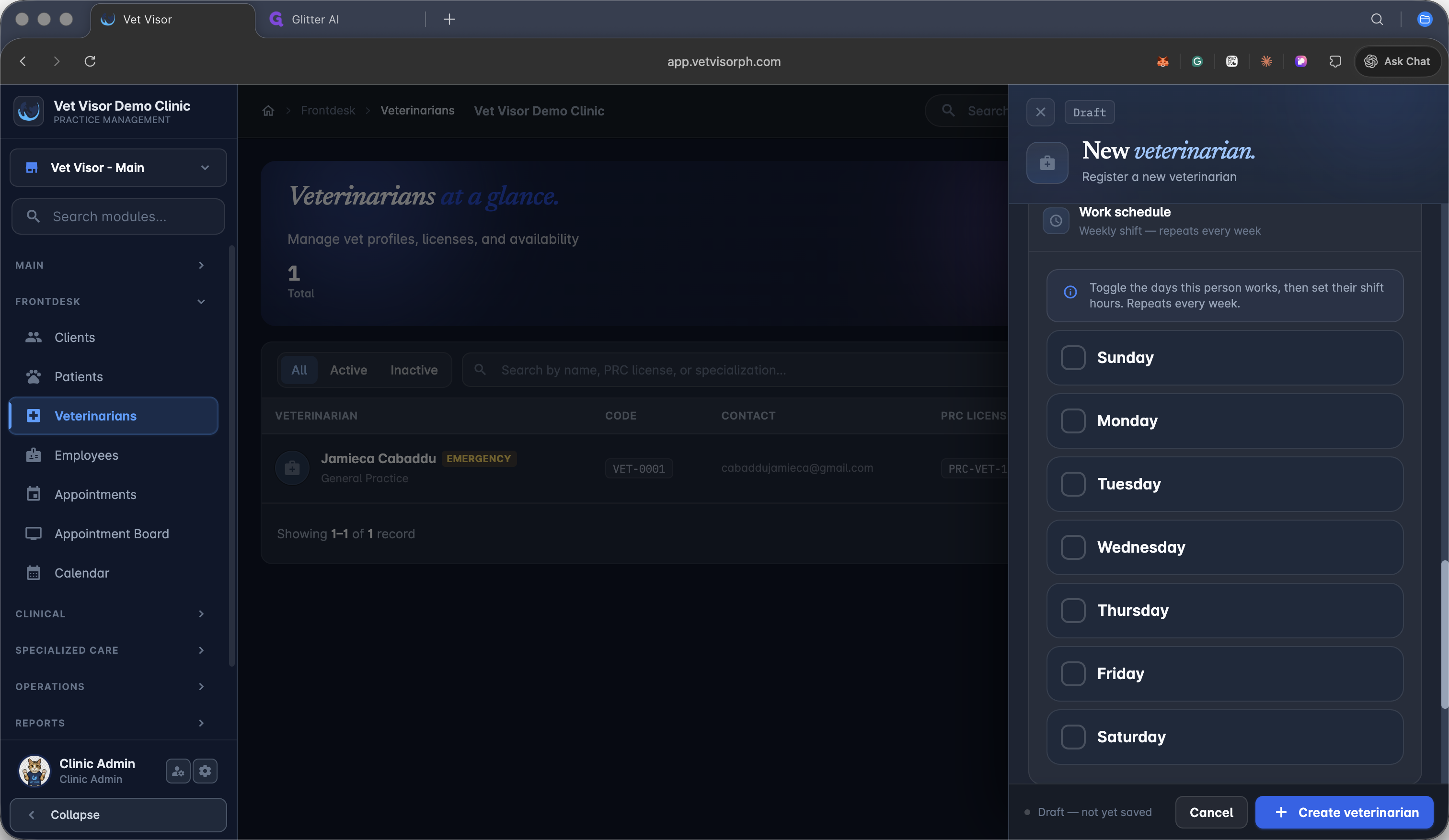
Task: Click the orange starburst extension icon
Action: pos(1266,61)
